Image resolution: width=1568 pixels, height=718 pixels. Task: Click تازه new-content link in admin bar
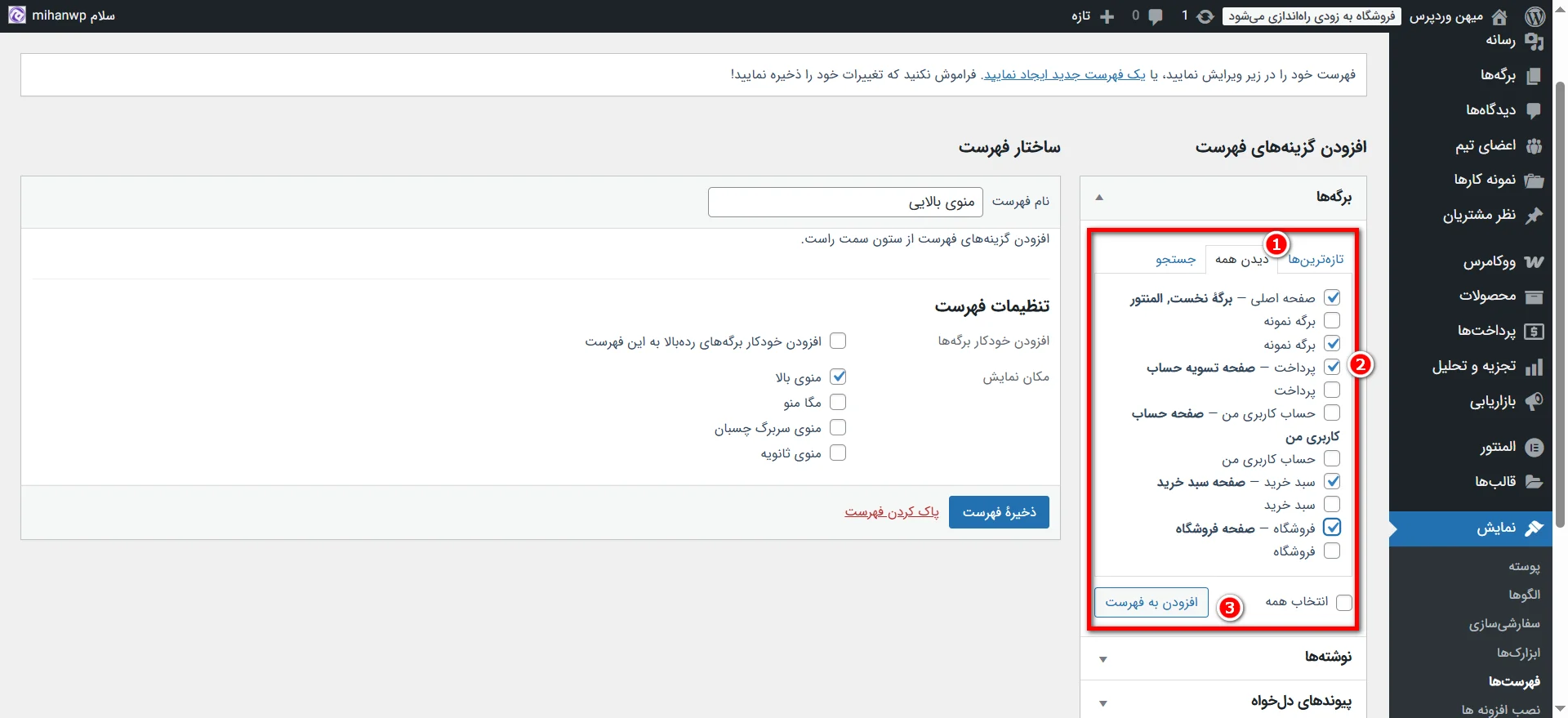[1081, 16]
